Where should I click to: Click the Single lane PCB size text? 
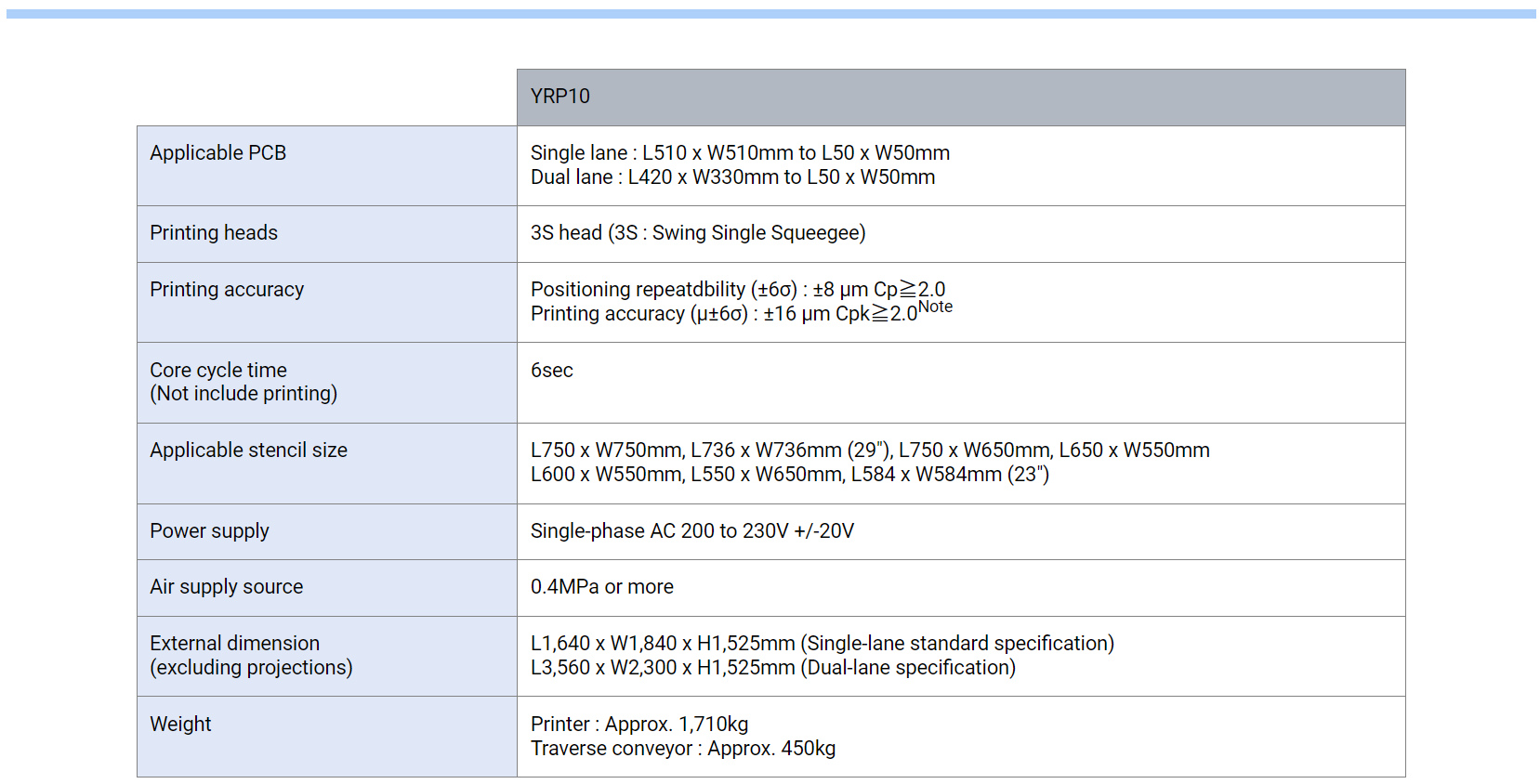[740, 153]
